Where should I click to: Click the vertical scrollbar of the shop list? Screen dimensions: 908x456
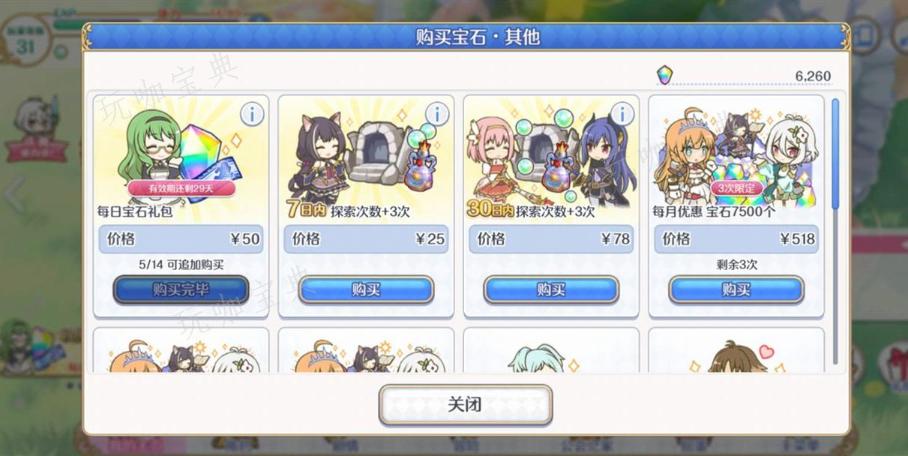coord(835,232)
